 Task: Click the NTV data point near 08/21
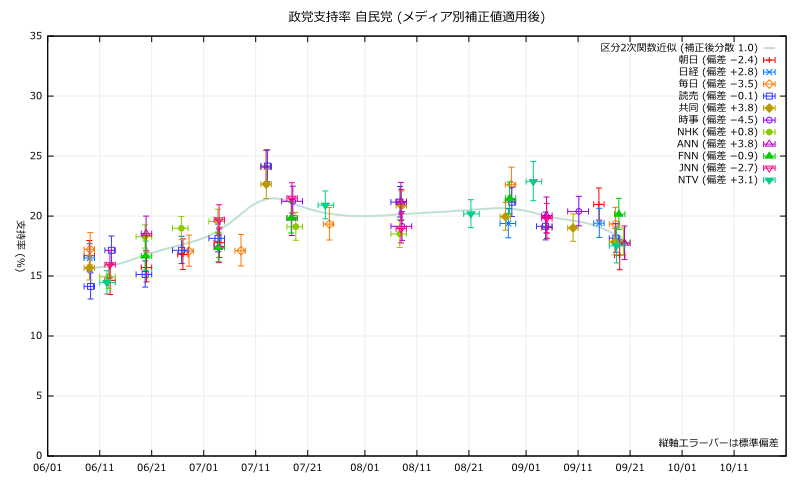(471, 213)
